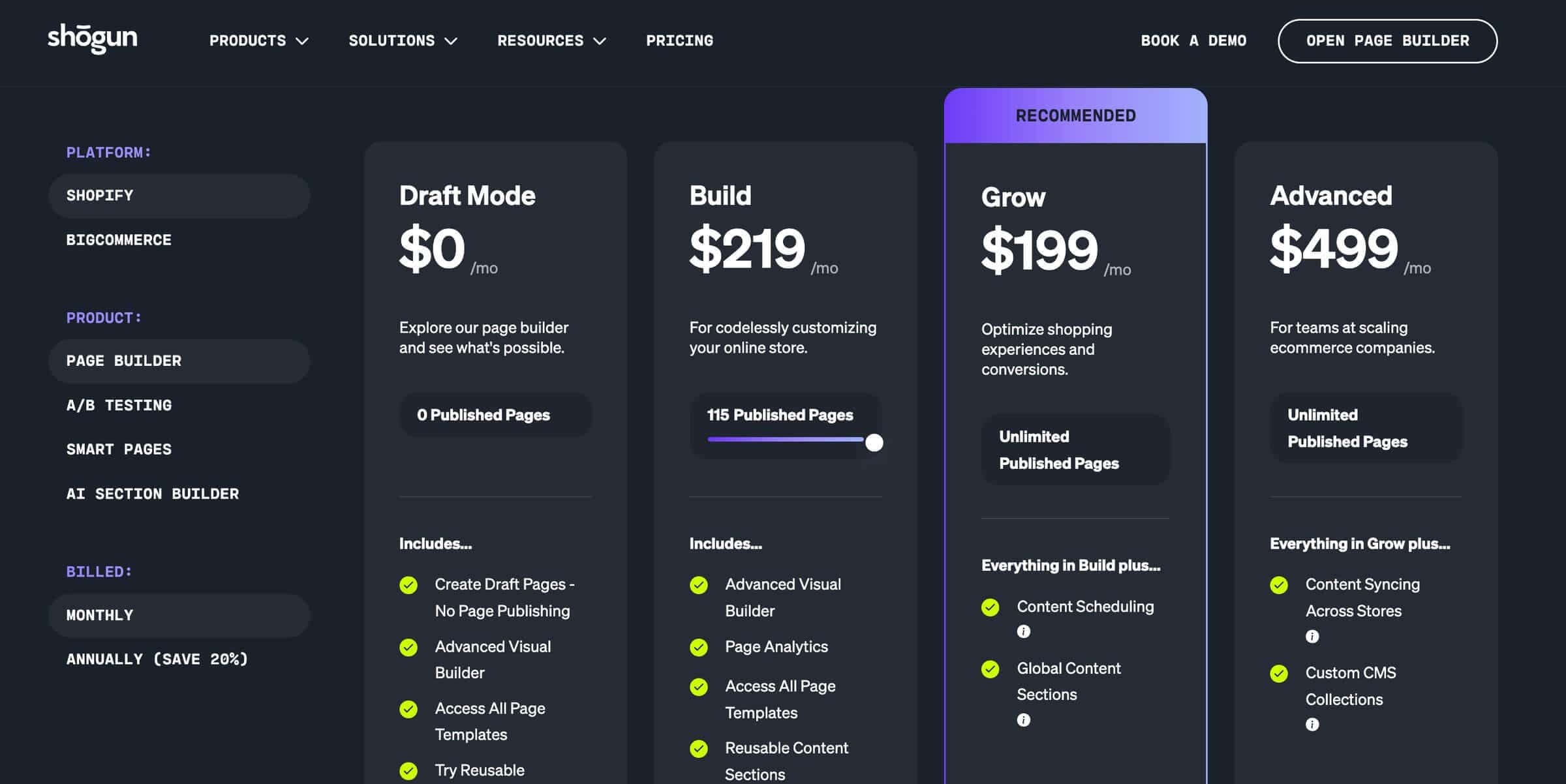The height and width of the screenshot is (784, 1566).
Task: Click checkmark beside Build Access All Page Templates
Action: pyautogui.click(x=699, y=687)
